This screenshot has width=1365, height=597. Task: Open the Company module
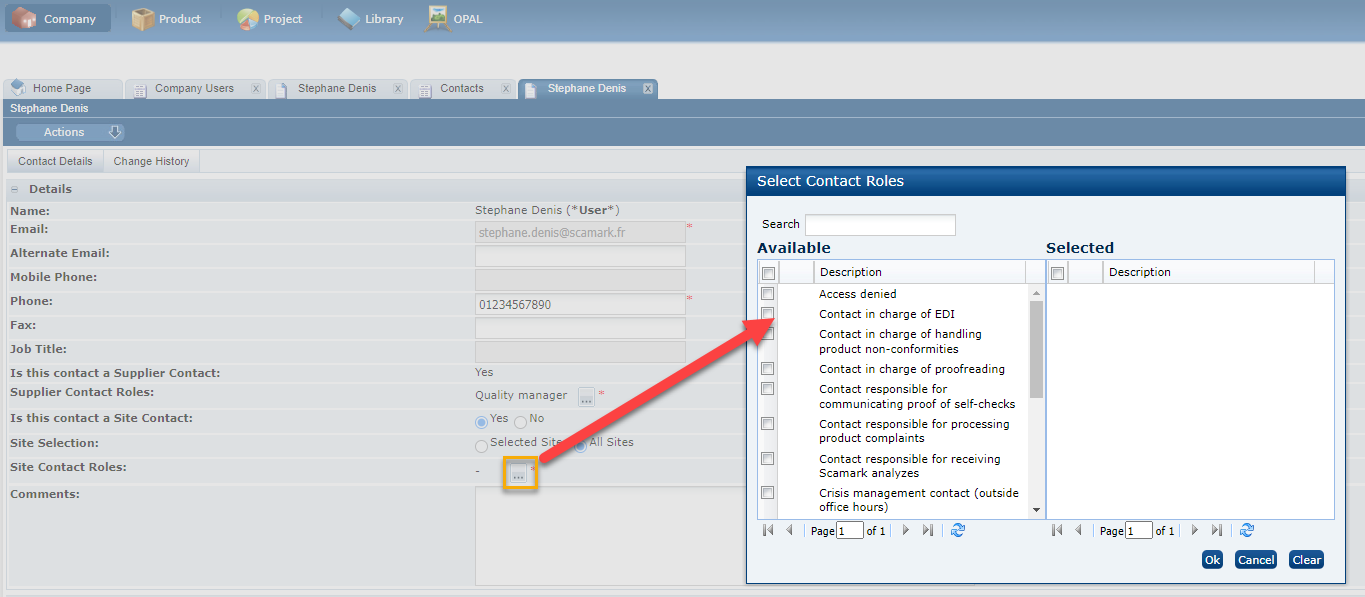pos(58,18)
